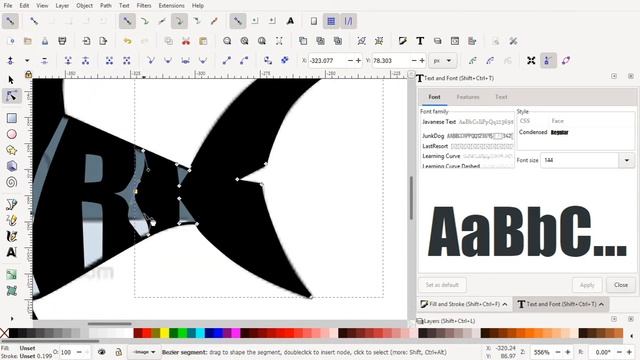Toggle snap to grids button
Screen dimensions: 640x360
[x=331, y=21]
